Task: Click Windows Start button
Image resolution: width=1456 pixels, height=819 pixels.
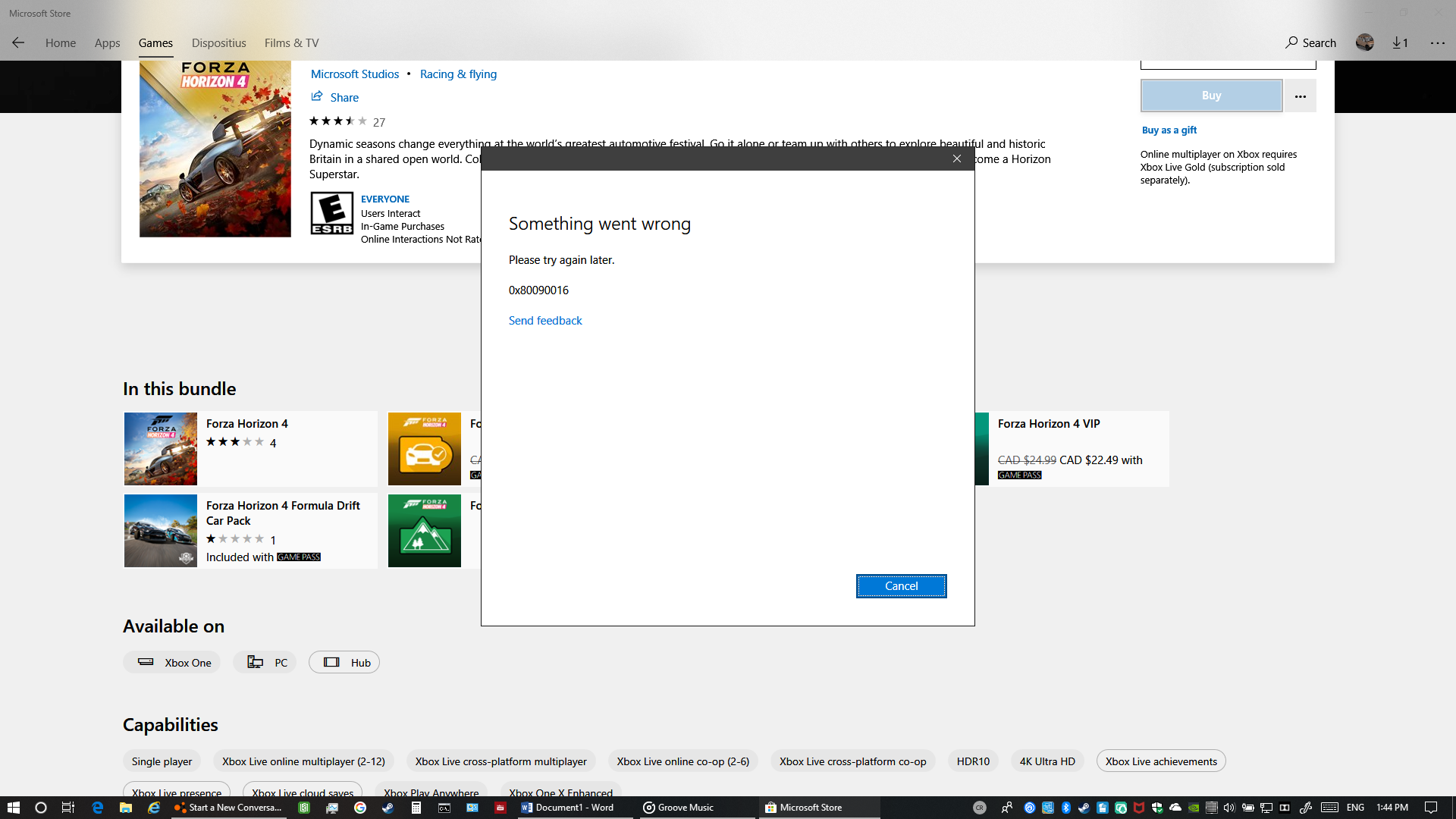Action: point(14,808)
